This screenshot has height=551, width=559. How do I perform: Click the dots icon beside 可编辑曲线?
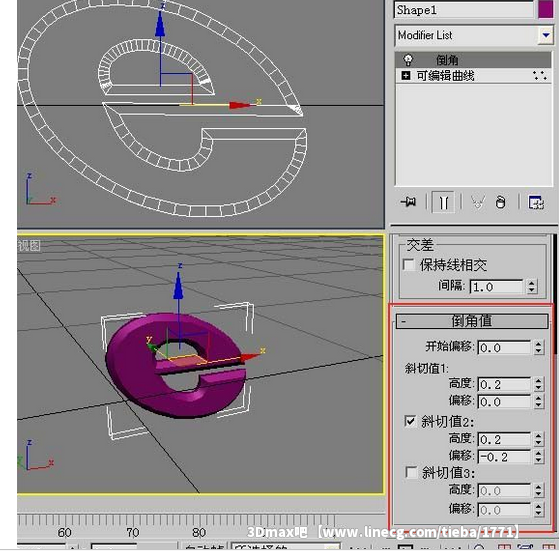pyautogui.click(x=540, y=76)
